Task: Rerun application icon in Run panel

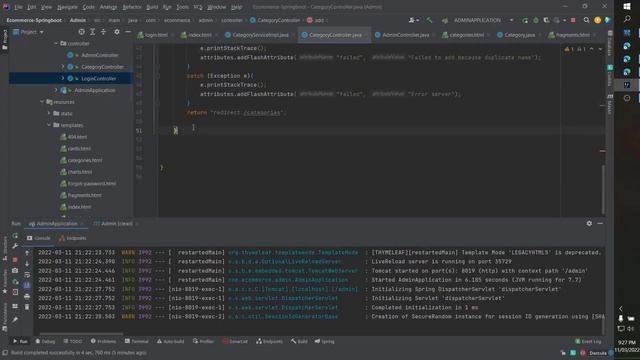Action: (15, 236)
